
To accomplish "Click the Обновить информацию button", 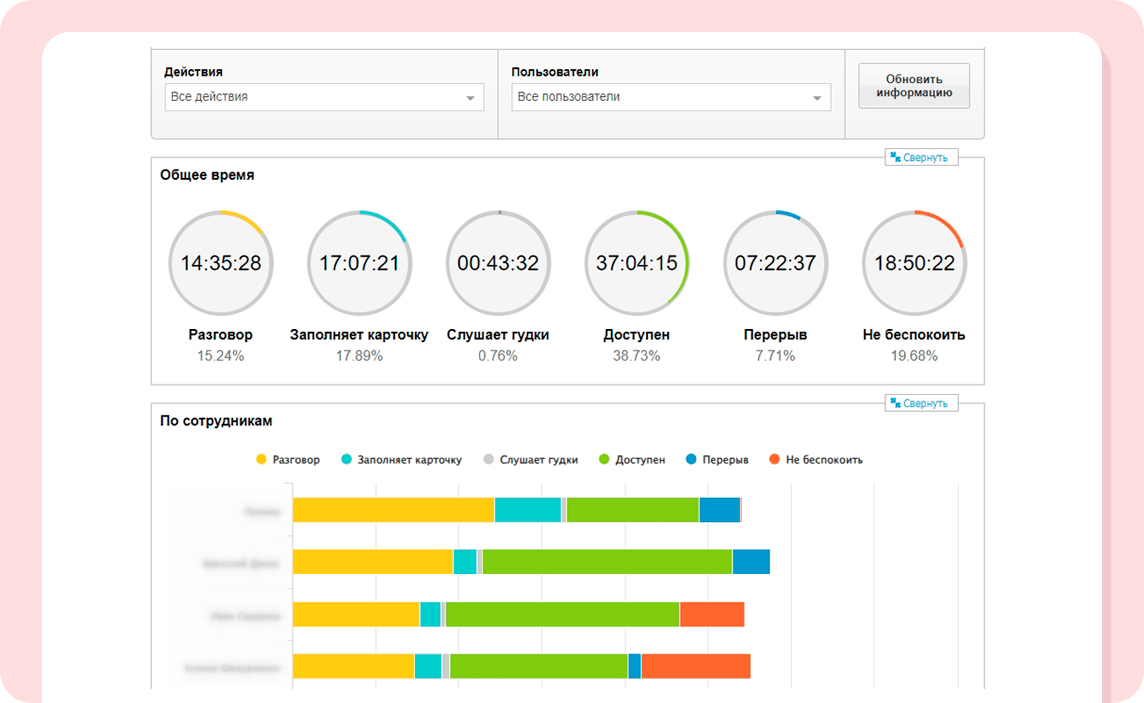I will (x=914, y=86).
